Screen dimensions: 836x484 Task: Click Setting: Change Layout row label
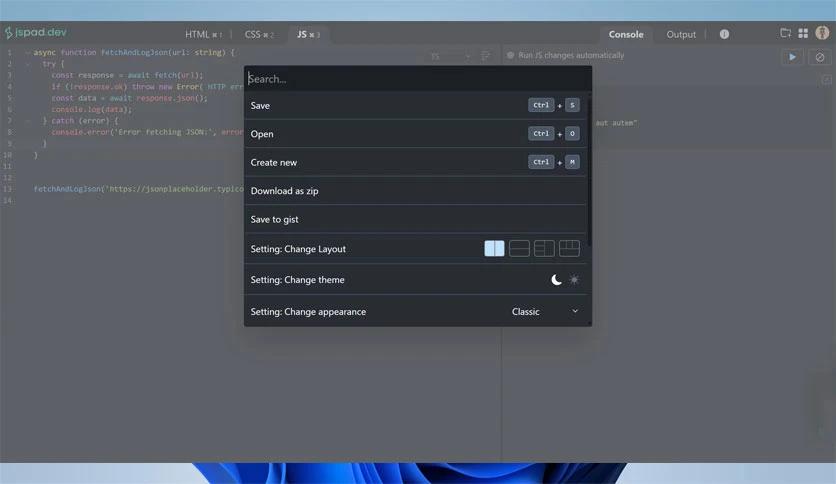(x=298, y=249)
